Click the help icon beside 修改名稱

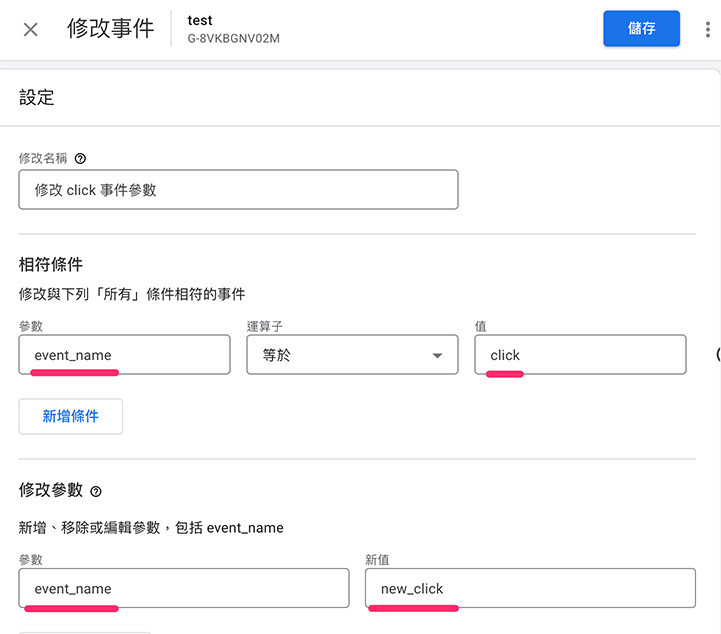[80, 158]
